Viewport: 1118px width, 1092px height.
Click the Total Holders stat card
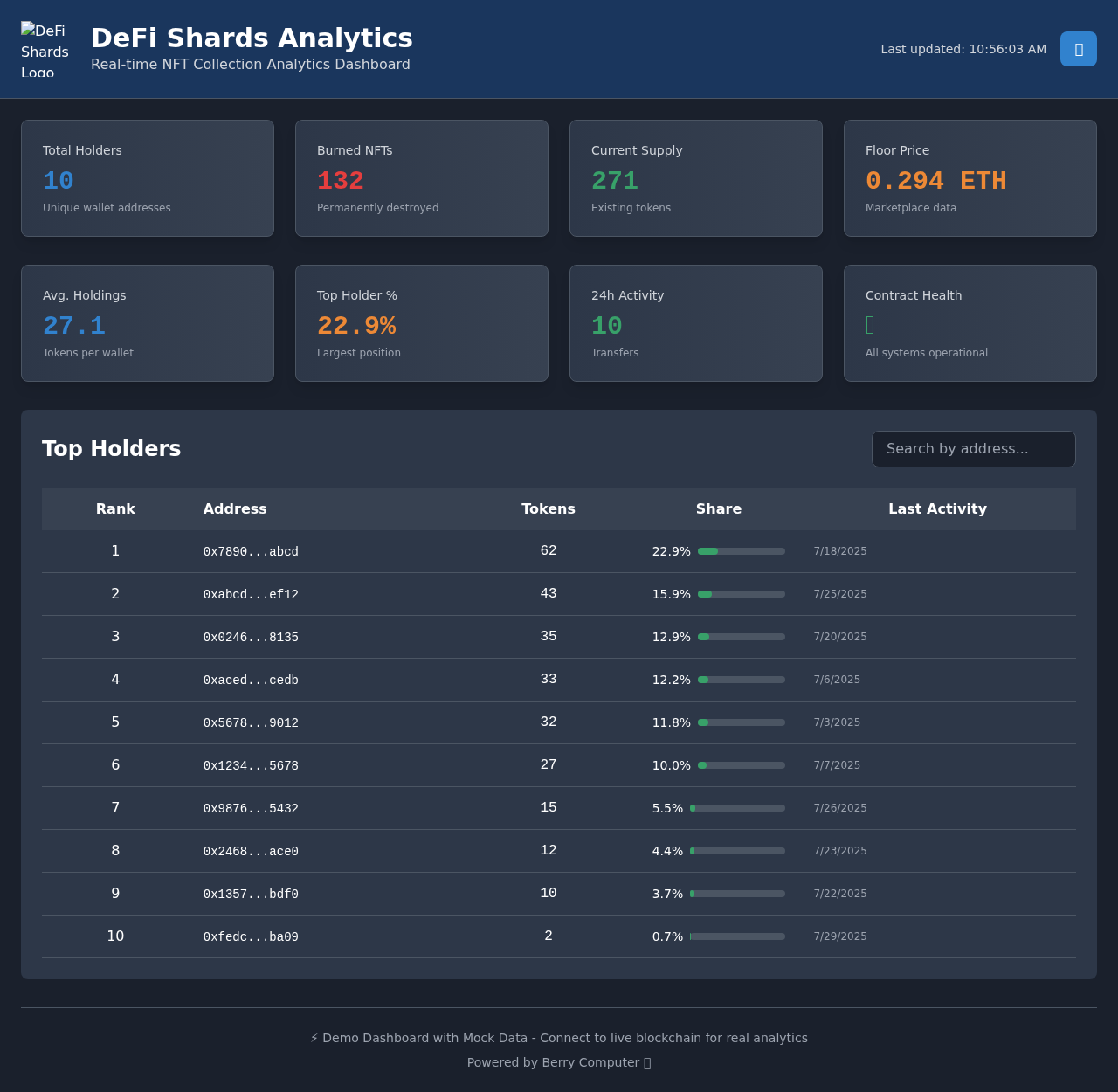147,178
